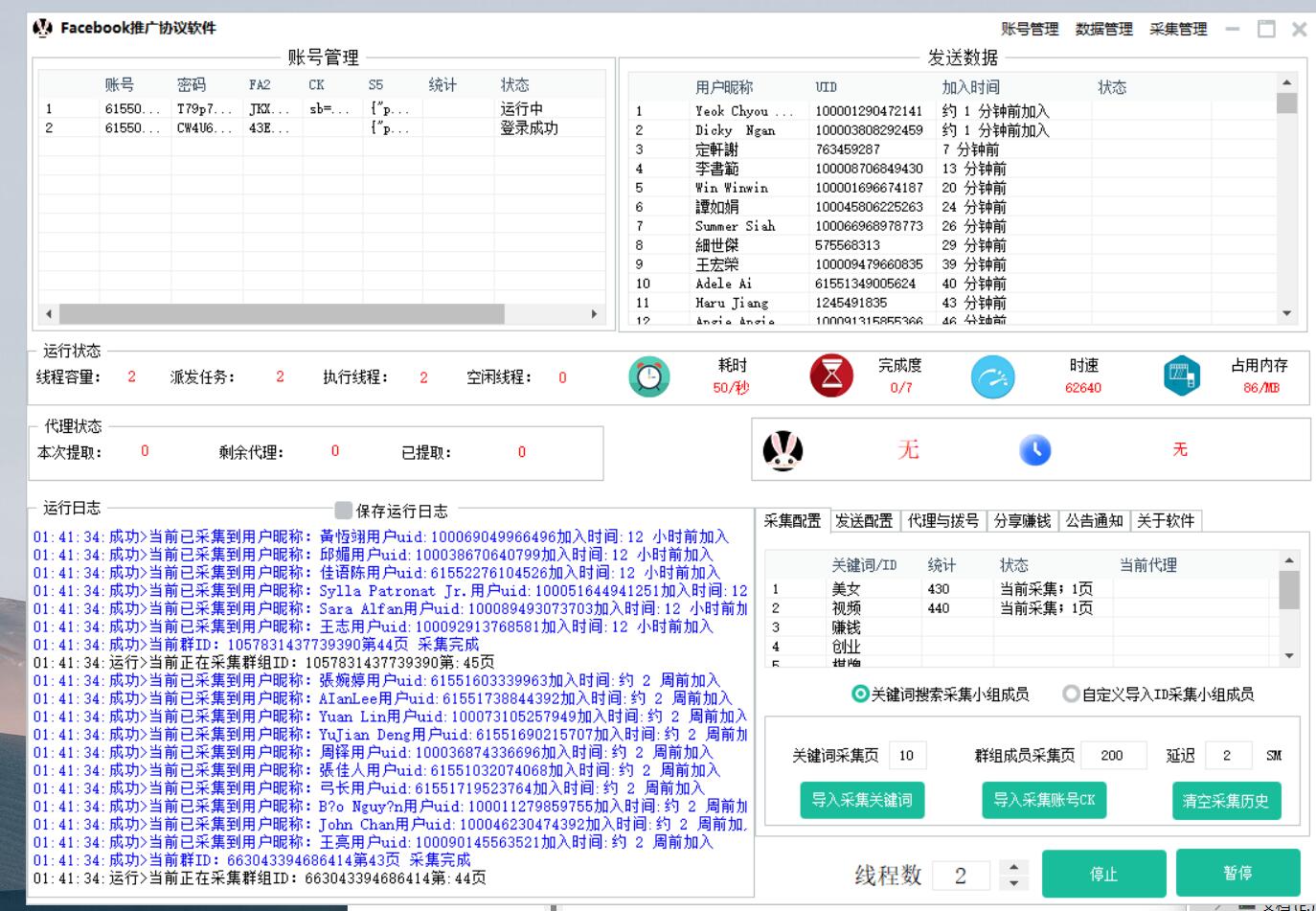Switch to the 发送配置 tab
Image resolution: width=1316 pixels, height=911 pixels.
coord(865,522)
